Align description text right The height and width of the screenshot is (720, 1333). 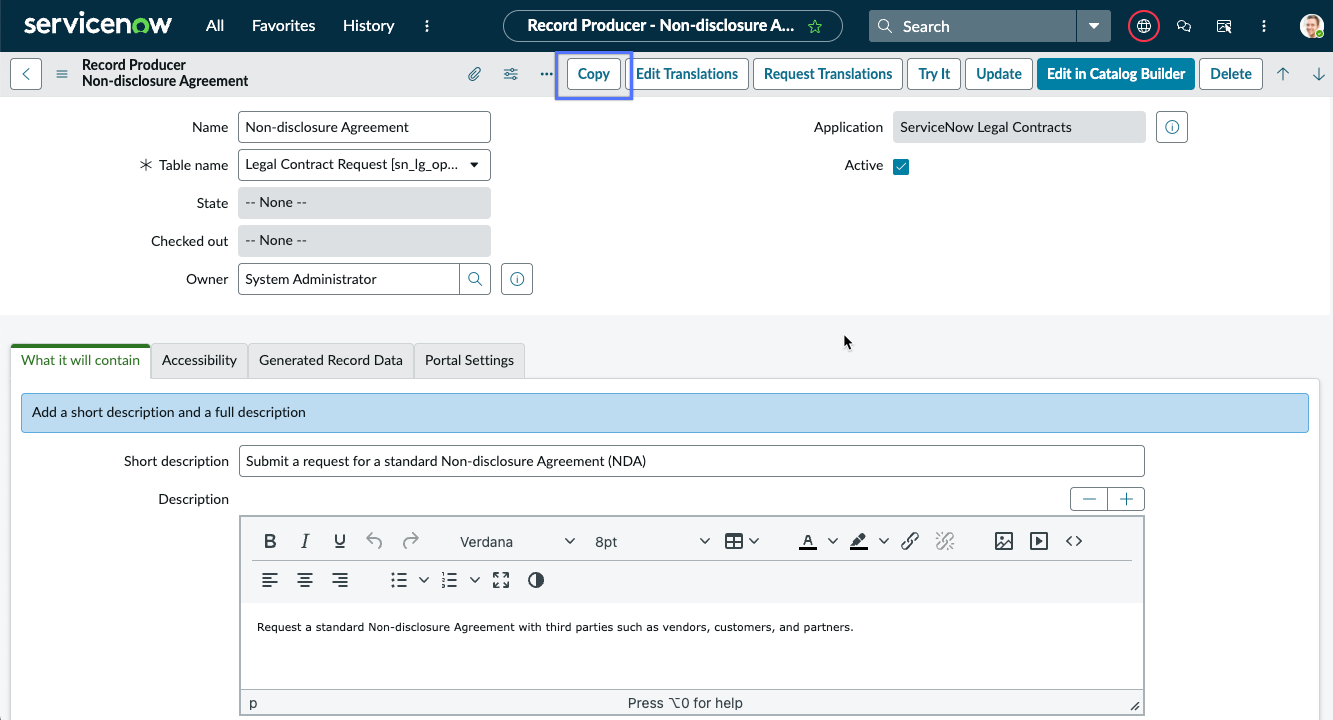(340, 580)
